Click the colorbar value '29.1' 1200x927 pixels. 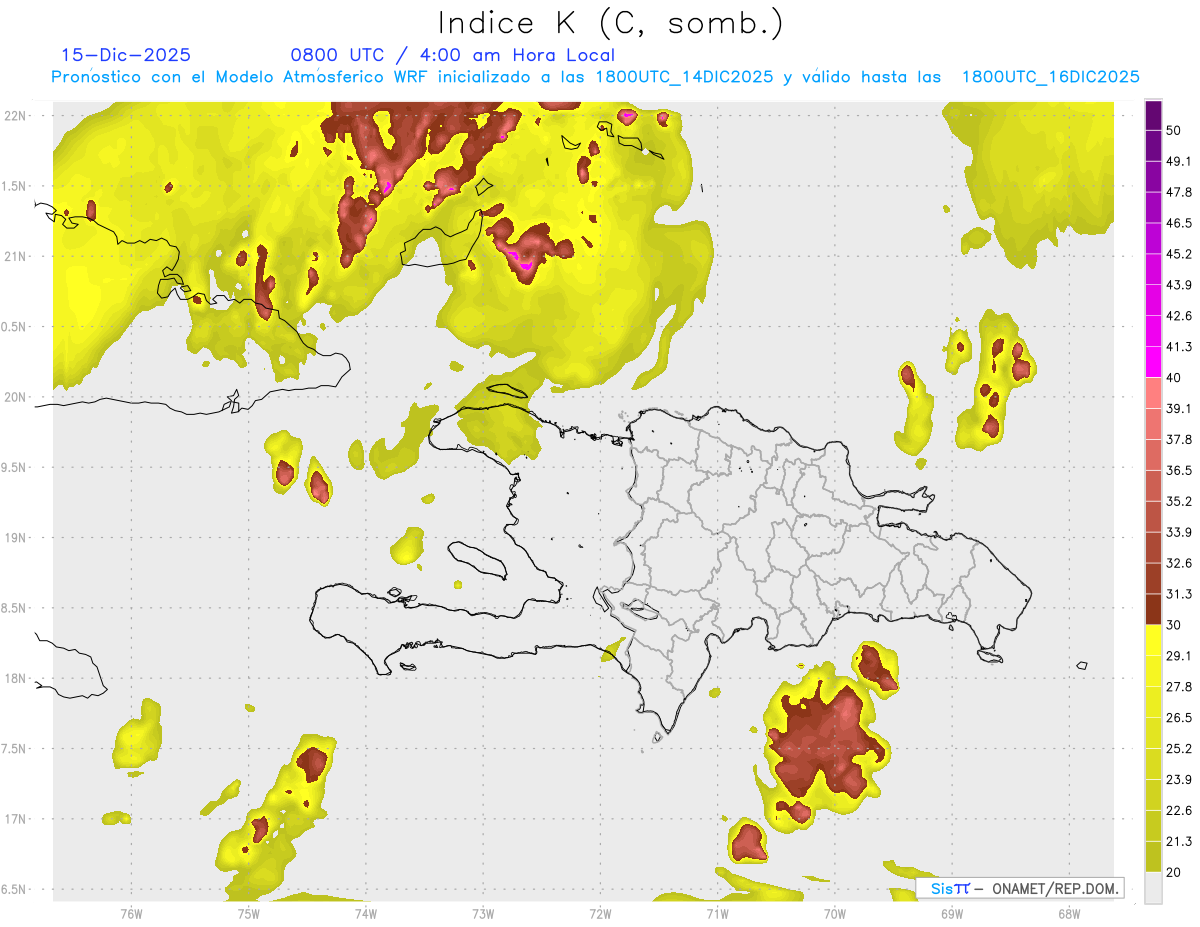1179,656
